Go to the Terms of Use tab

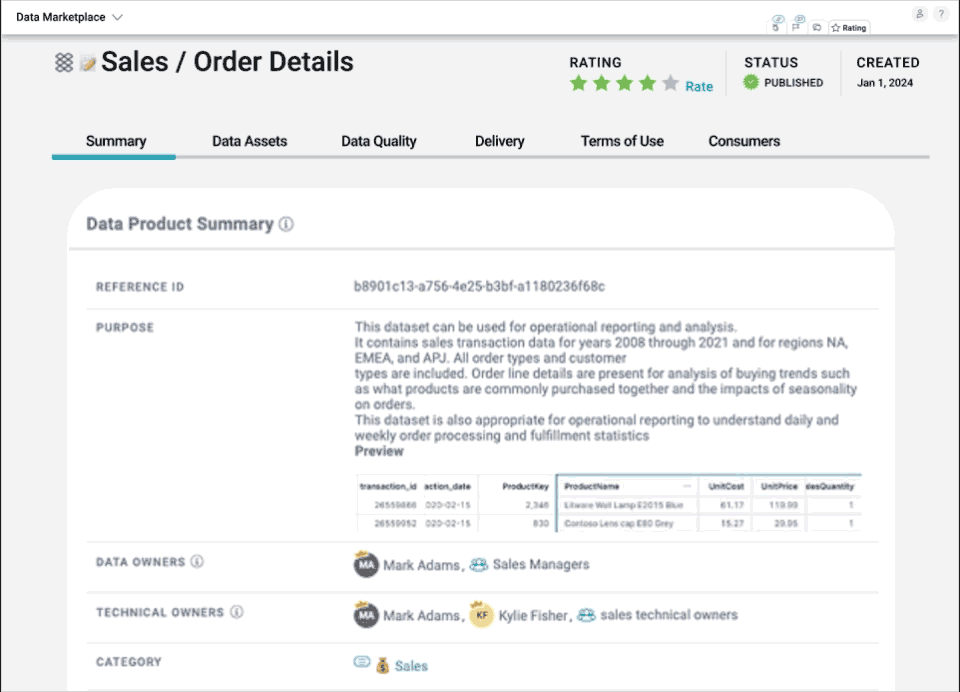622,141
